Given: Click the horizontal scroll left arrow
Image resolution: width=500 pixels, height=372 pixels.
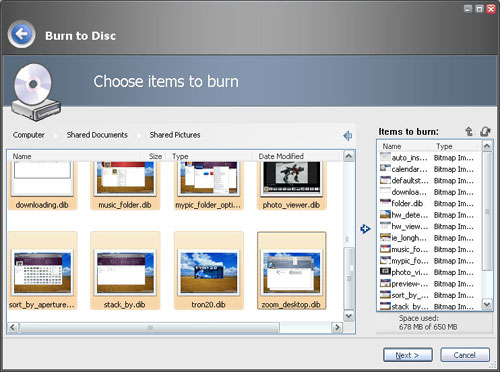Looking at the screenshot, I should pyautogui.click(x=13, y=327).
